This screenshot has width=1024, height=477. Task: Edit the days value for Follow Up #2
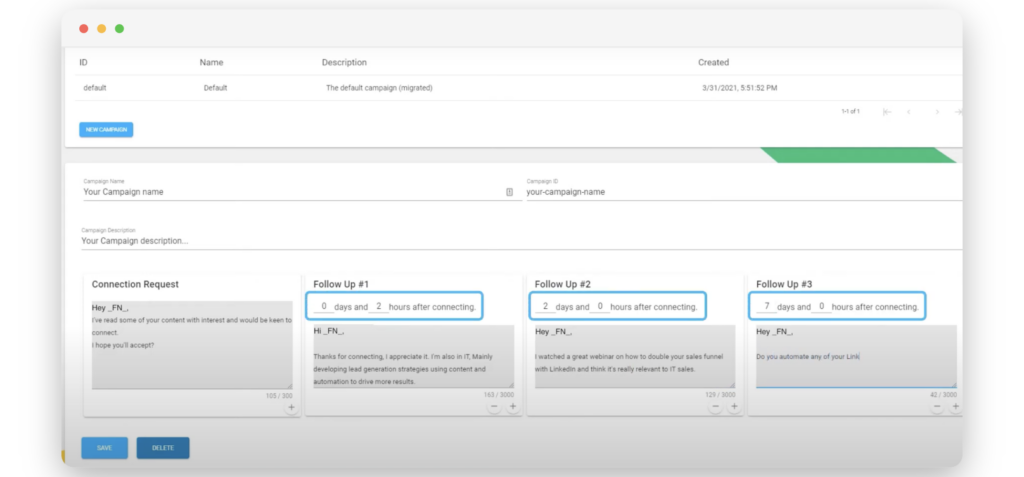(x=545, y=307)
